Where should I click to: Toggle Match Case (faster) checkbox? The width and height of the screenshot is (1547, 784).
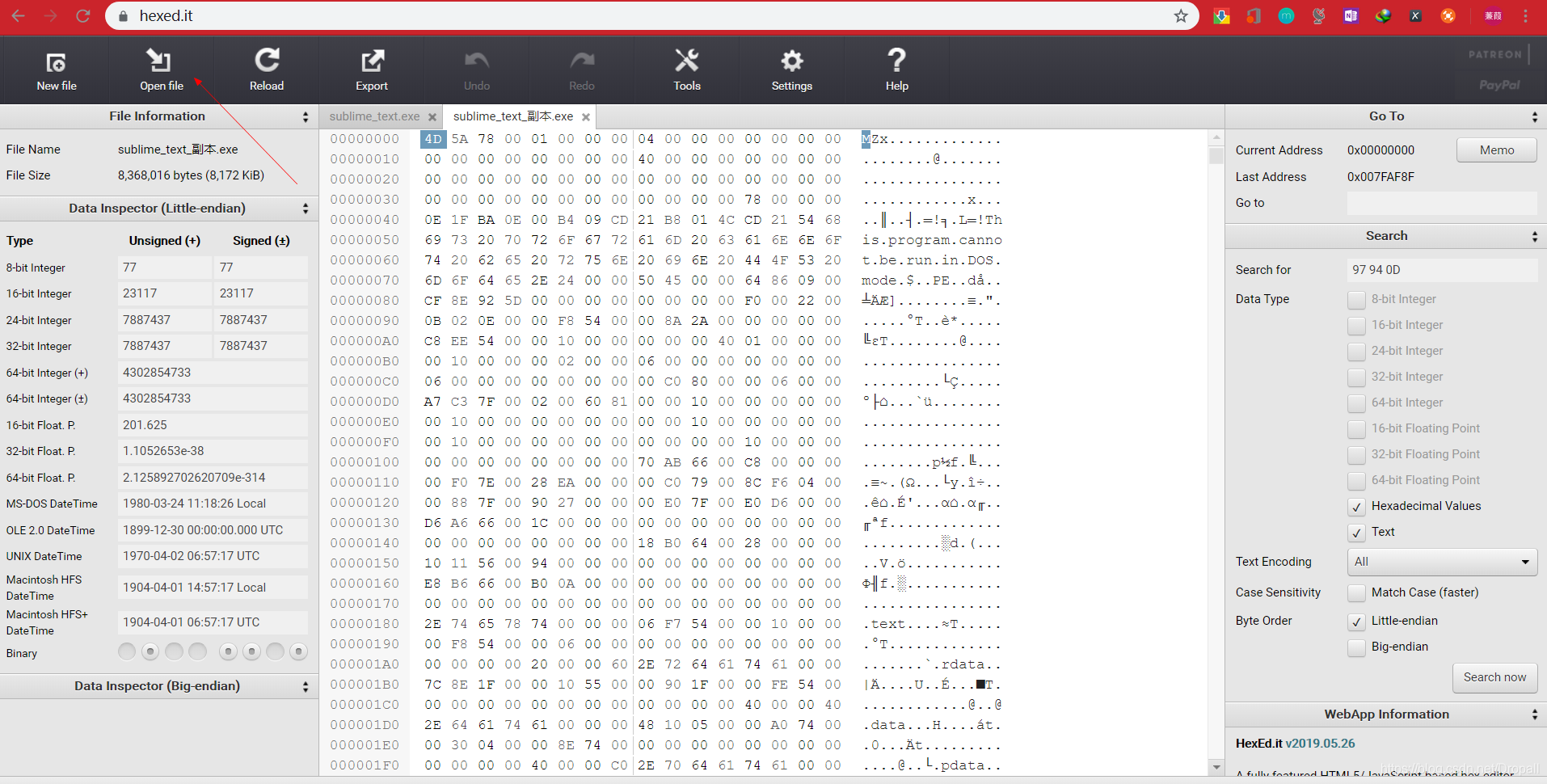click(x=1357, y=592)
